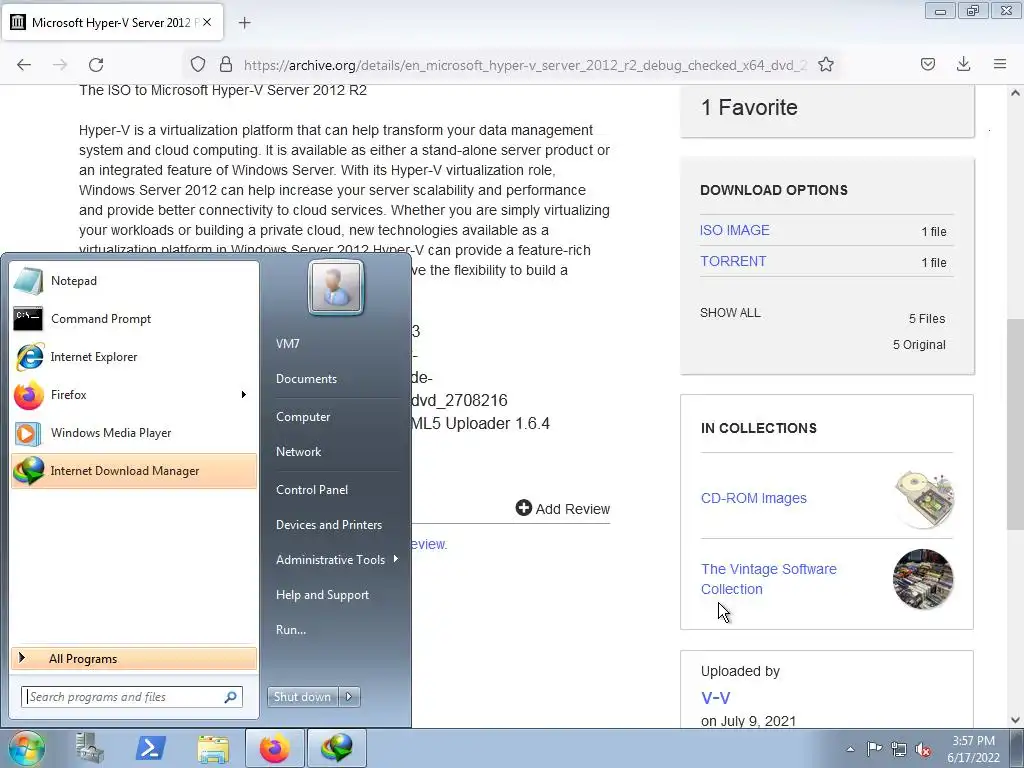Download via TORRENT link
This screenshot has height=768, width=1024.
point(733,261)
